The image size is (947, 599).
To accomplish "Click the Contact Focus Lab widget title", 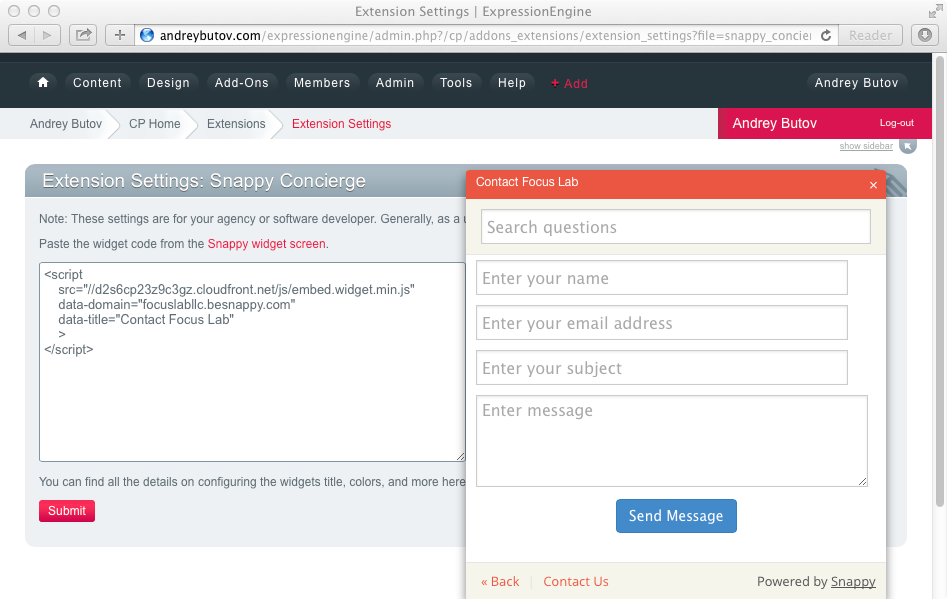I will pos(527,182).
